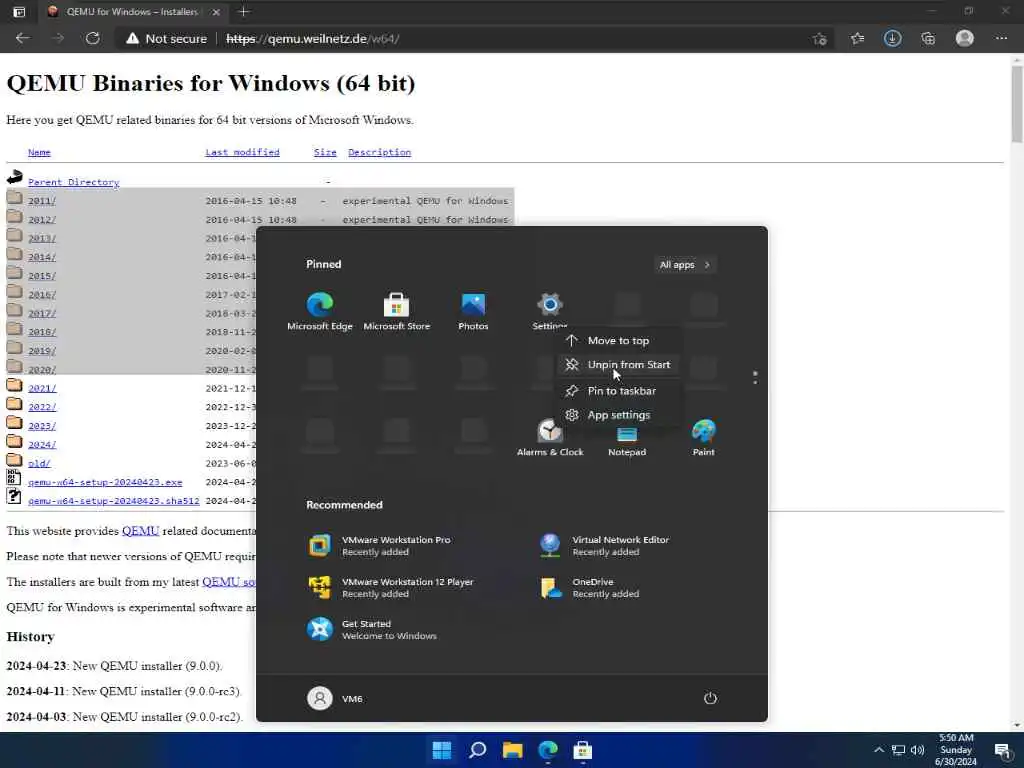Show hidden system tray icons
This screenshot has height=768, width=1024.
(x=879, y=750)
